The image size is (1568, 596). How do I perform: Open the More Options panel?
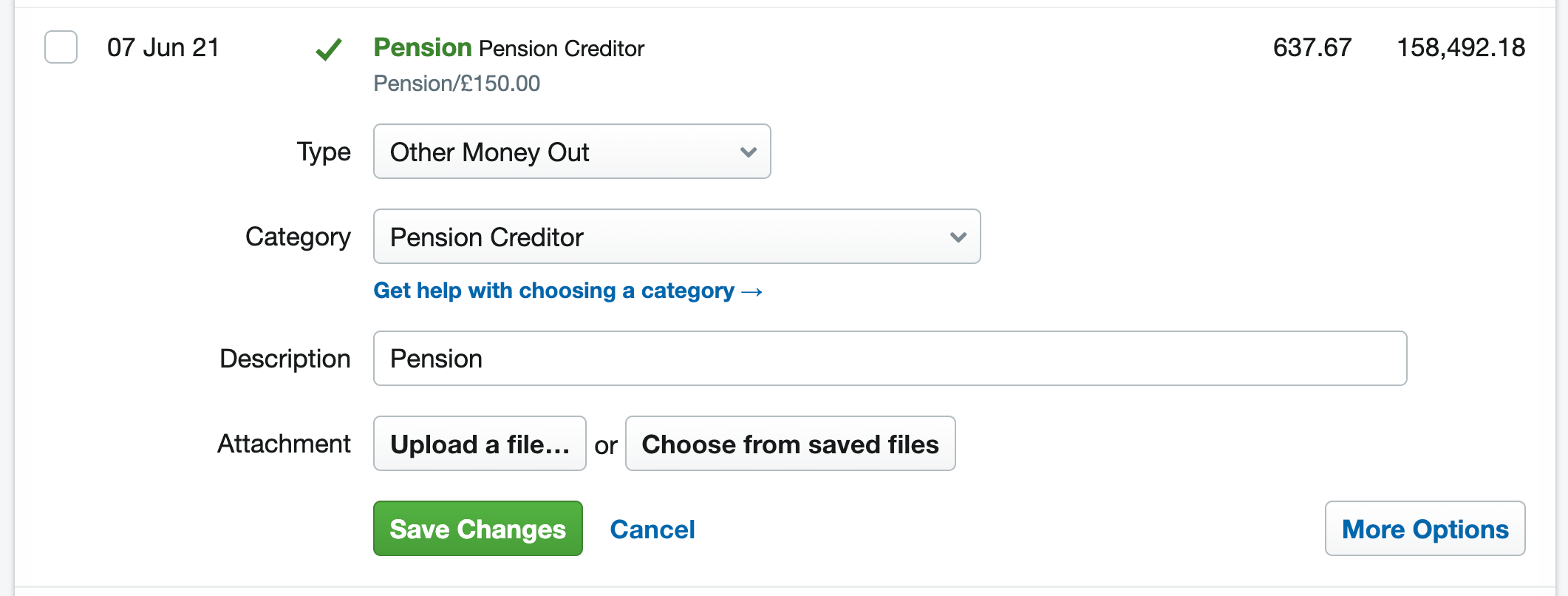(1425, 529)
